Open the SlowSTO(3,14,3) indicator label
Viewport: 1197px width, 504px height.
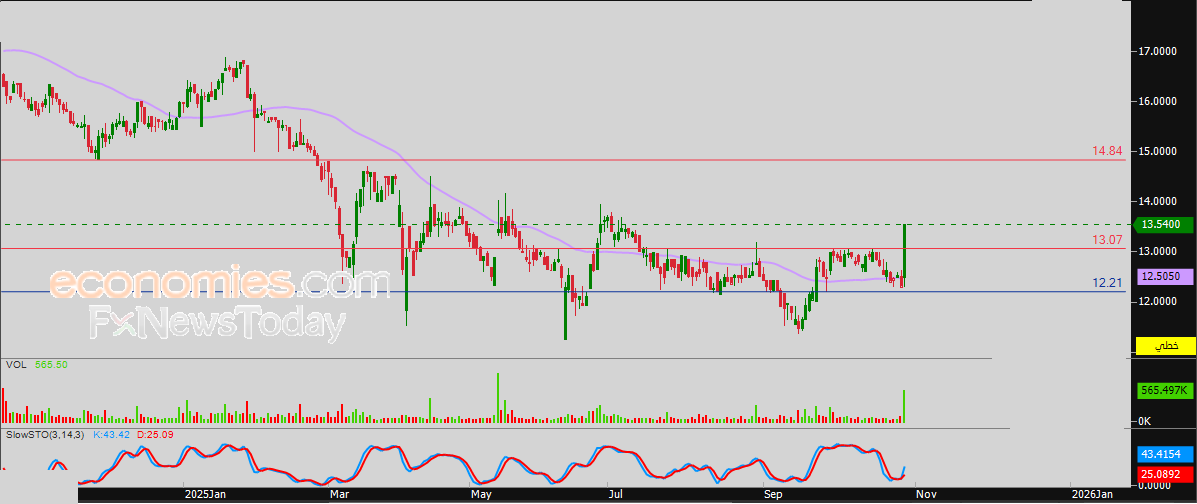pos(45,435)
